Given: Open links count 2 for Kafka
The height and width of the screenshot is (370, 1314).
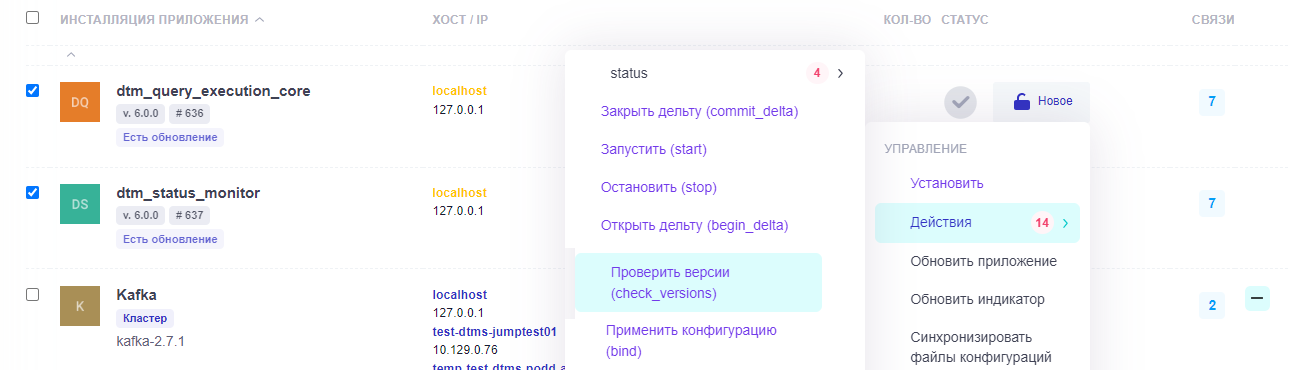Looking at the screenshot, I should pos(1211,306).
